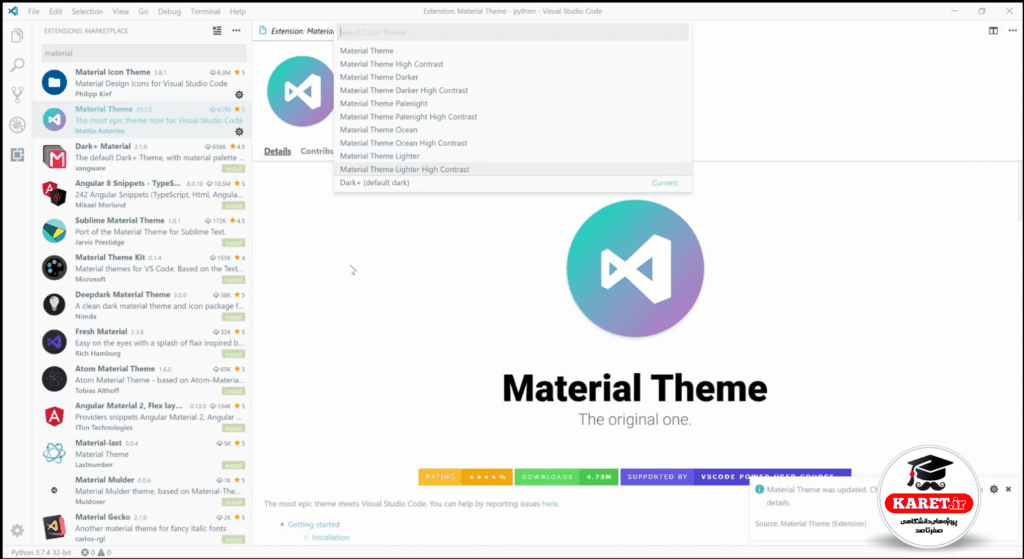Screen dimensions: 1024x559
Task: Choose Material Theme Darker option
Action: pos(513,77)
